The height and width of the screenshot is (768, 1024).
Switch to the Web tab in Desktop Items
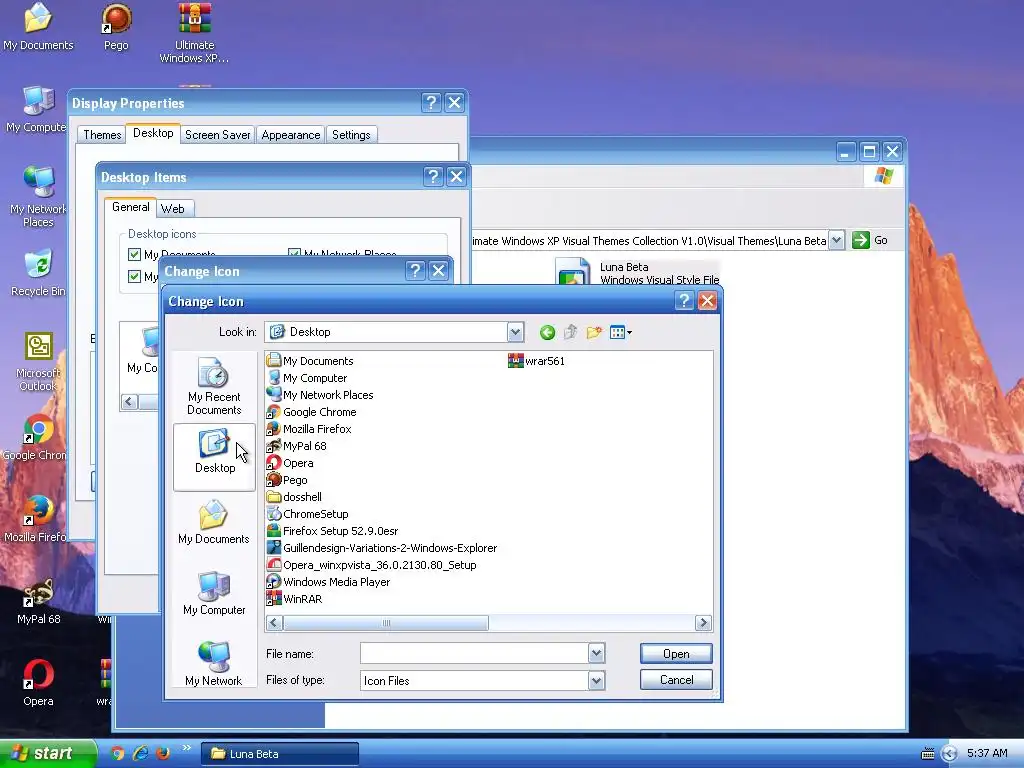click(x=172, y=208)
